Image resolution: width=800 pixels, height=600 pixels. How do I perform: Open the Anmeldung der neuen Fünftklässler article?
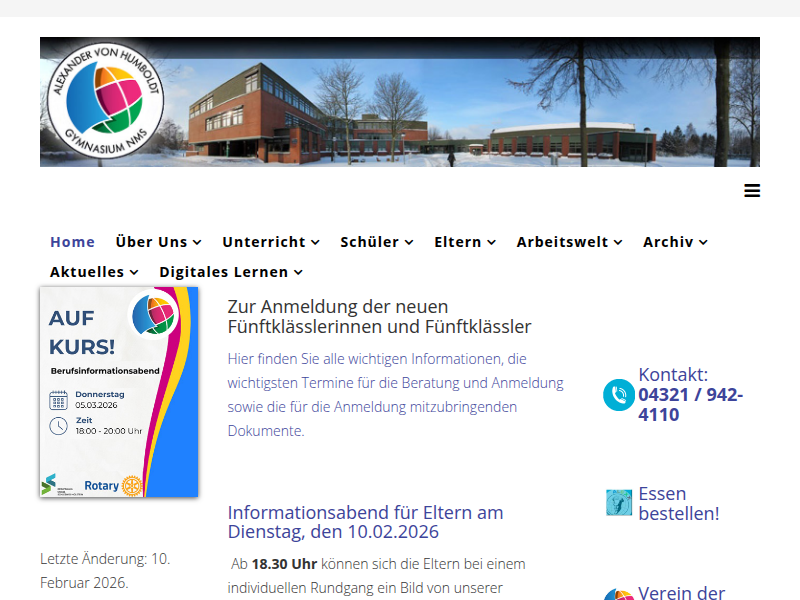click(379, 316)
